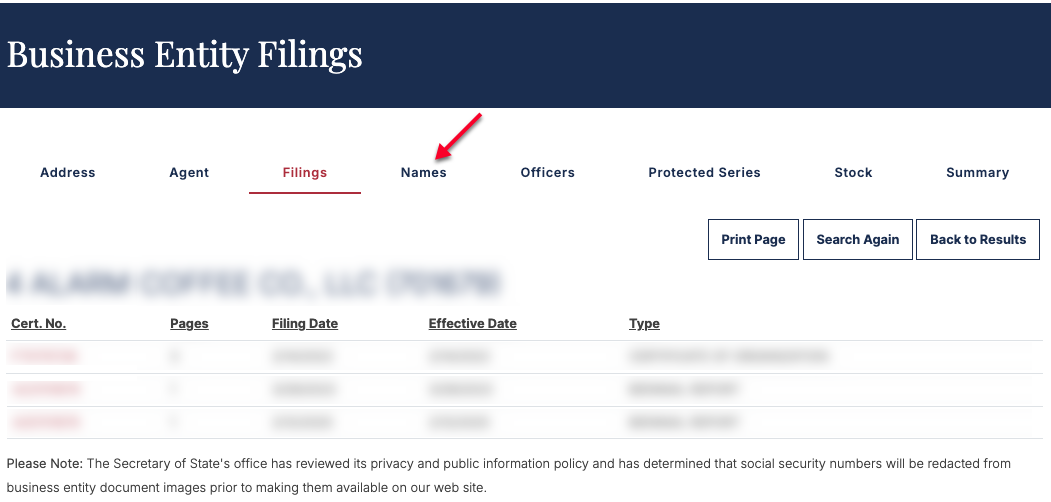Click the Business Entity Filings page title
1051x502 pixels.
click(184, 54)
